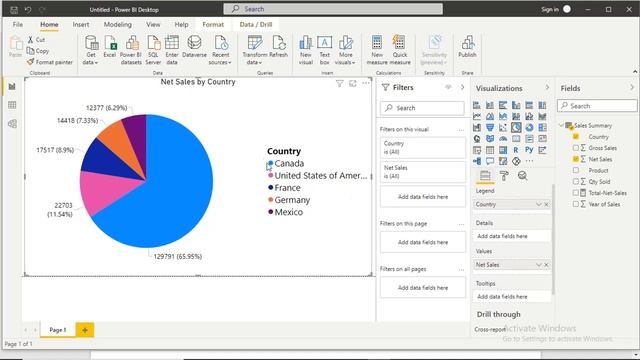Click Focus mode icon on pie visual
Image resolution: width=640 pixels, height=360 pixels.
(x=353, y=84)
